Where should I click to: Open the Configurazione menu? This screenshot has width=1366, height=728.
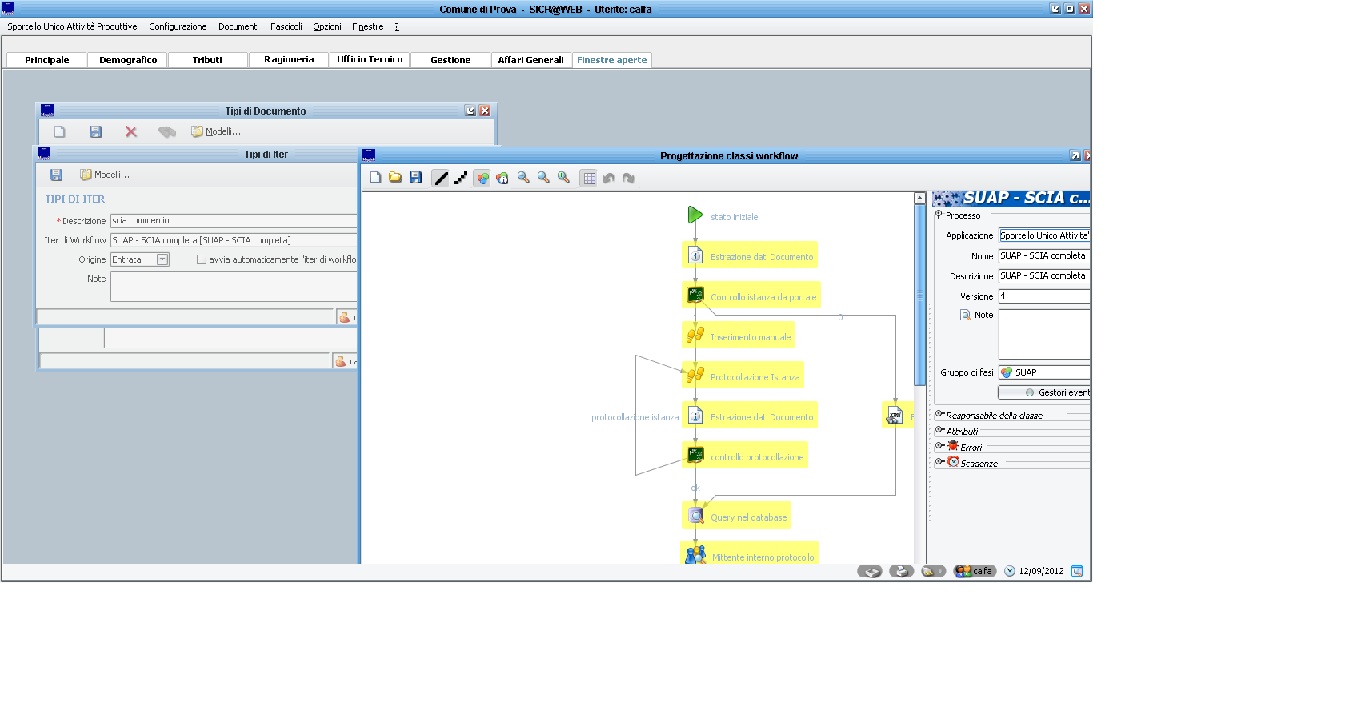pos(178,27)
